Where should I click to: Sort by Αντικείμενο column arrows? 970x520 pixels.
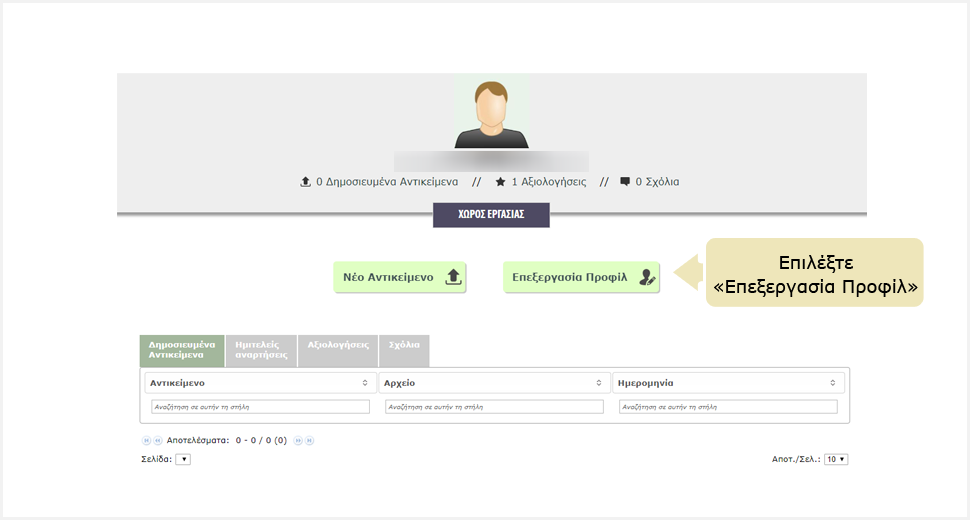pyautogui.click(x=365, y=383)
